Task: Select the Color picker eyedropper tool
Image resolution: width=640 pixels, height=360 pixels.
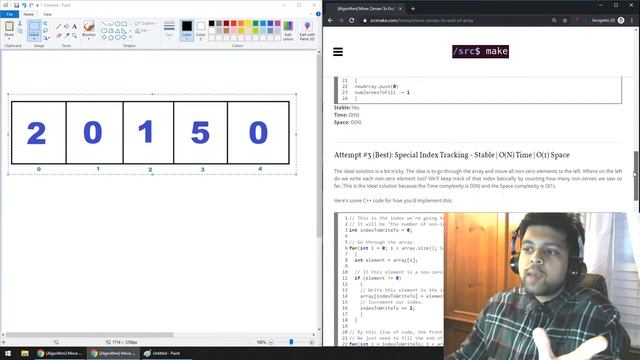Action: [67, 36]
